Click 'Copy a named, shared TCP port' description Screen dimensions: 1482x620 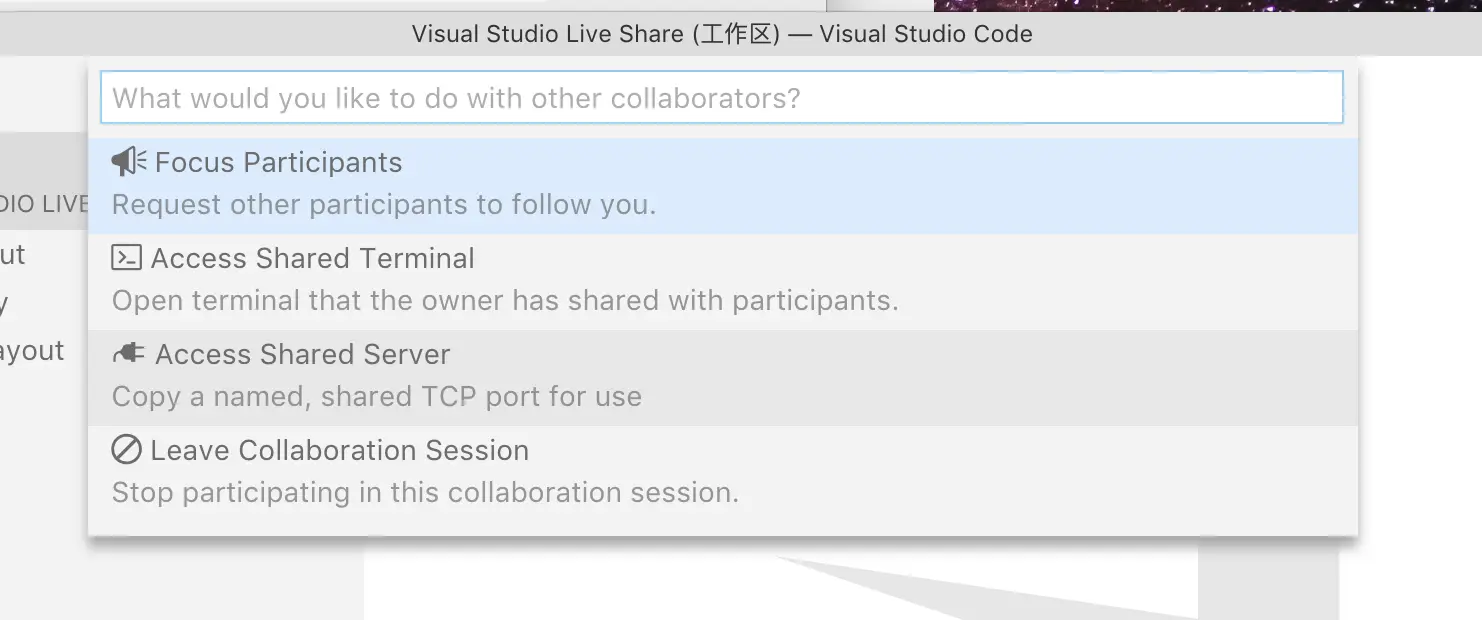376,397
